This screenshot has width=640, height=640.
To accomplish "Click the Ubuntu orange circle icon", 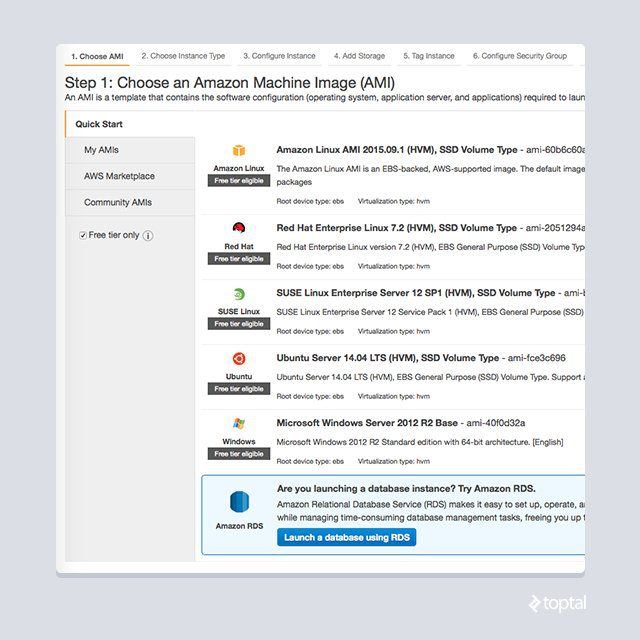I will [239, 358].
